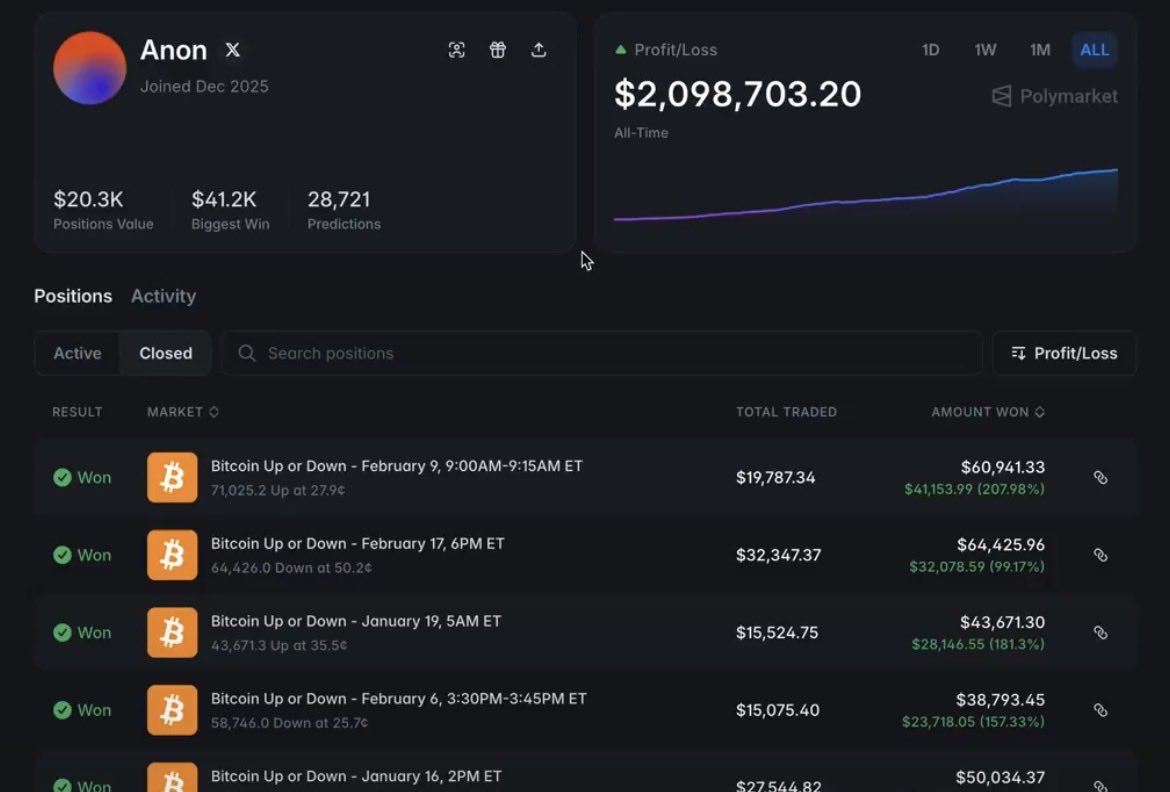Screen dimensions: 1170x792
Task: Click Anon's gradient avatar image
Action: point(90,68)
